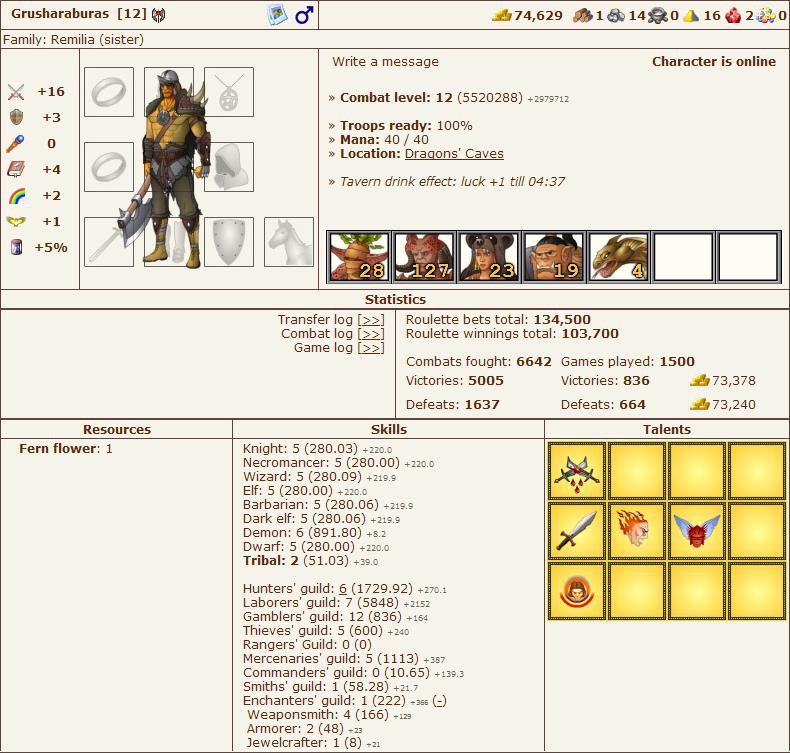Click the Thieves' guild: 5 entry
This screenshot has height=753, width=790.
[325, 631]
